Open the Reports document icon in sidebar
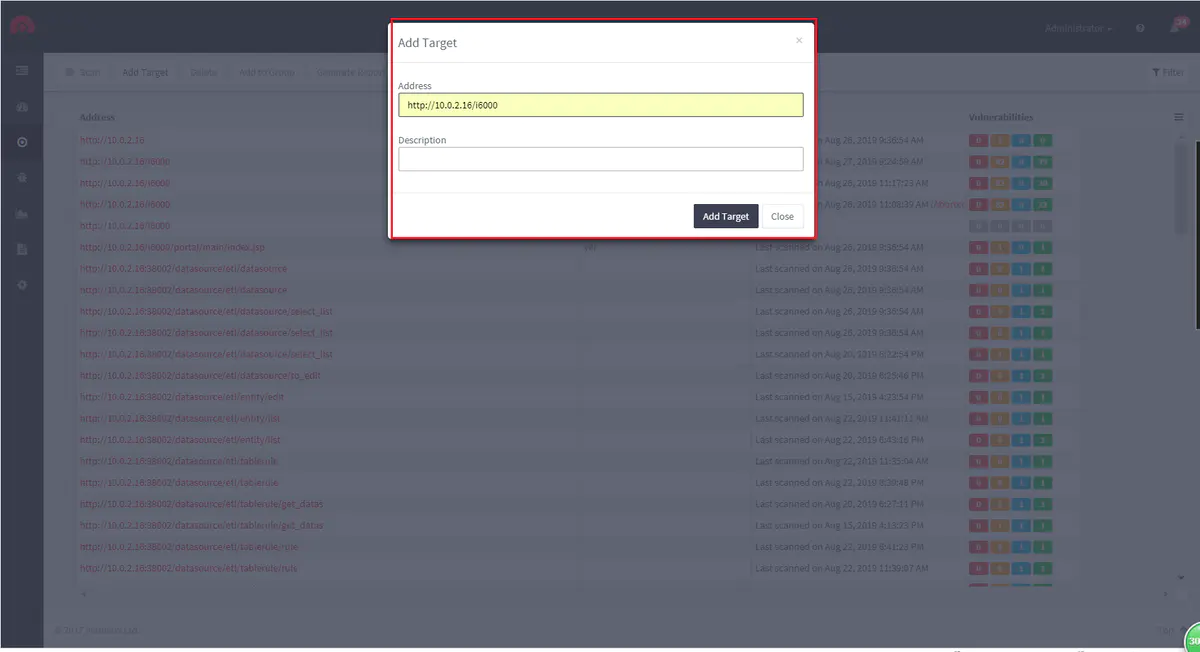This screenshot has height=652, width=1200. (x=22, y=249)
